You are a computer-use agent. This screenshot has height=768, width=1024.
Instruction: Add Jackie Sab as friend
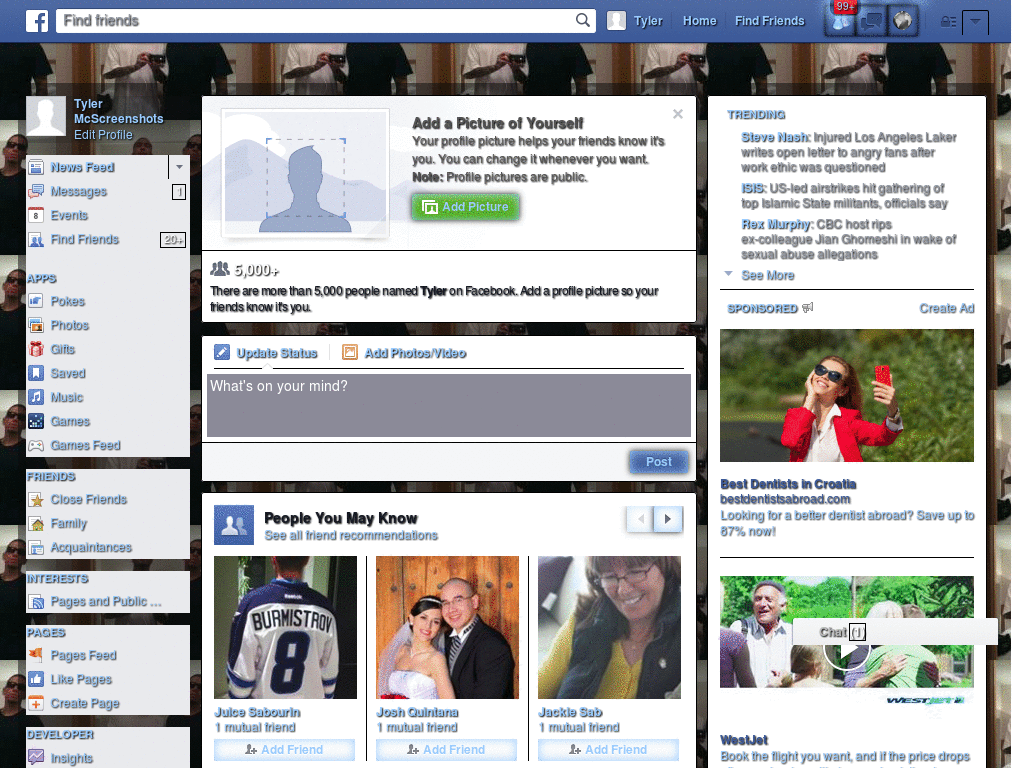(609, 750)
